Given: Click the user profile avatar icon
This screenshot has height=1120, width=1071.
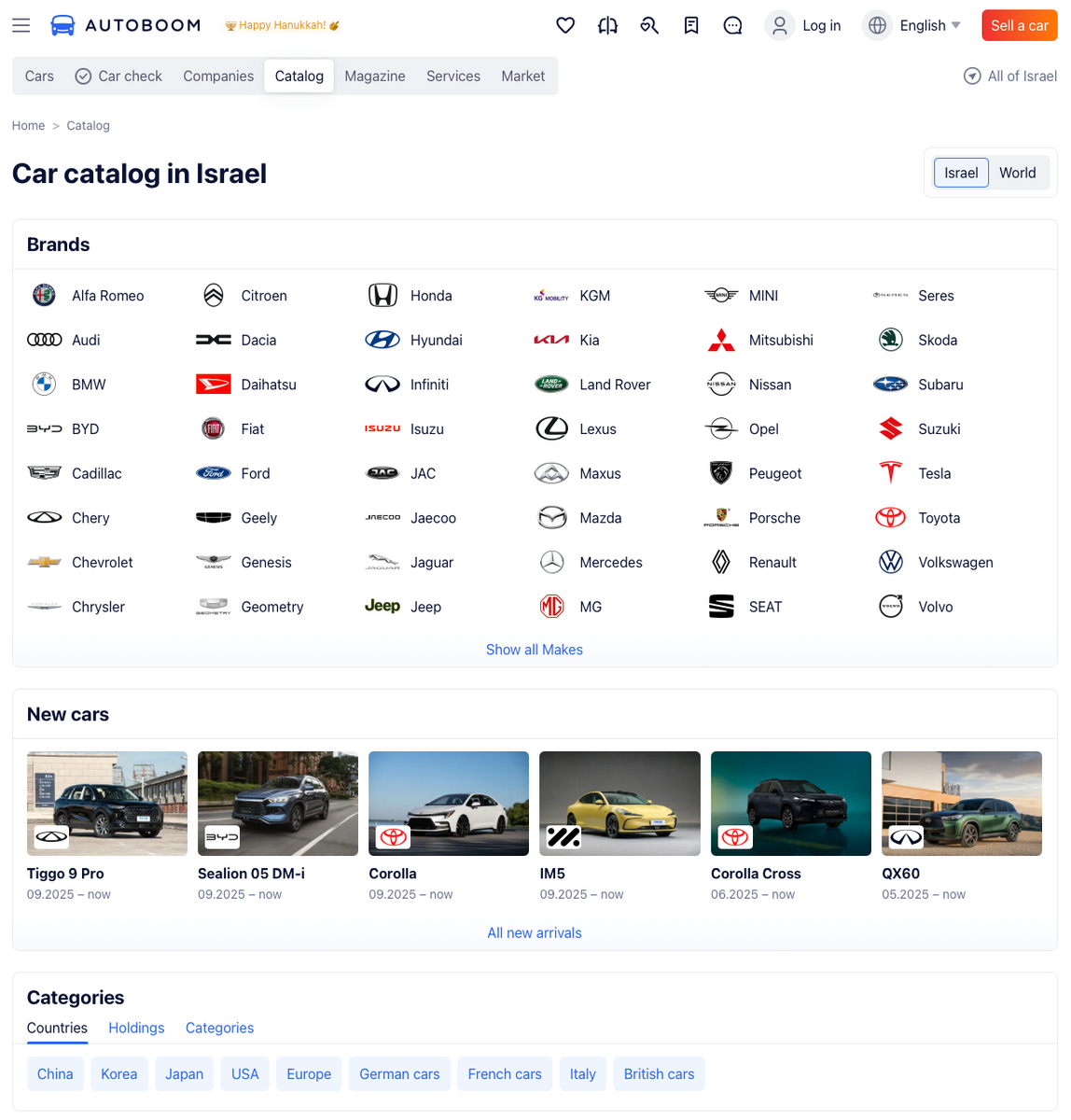Looking at the screenshot, I should (x=779, y=25).
